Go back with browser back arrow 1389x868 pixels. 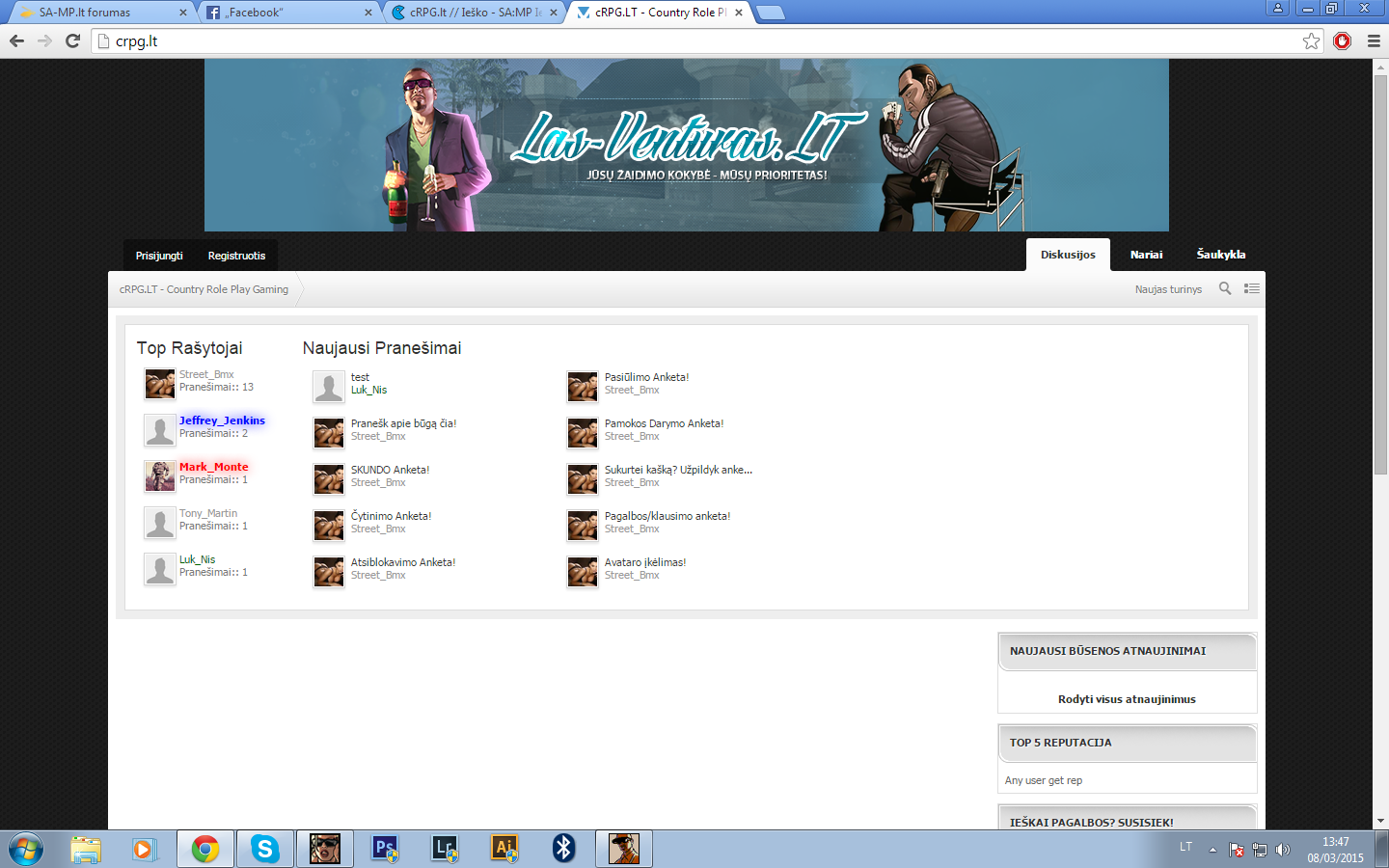click(16, 41)
